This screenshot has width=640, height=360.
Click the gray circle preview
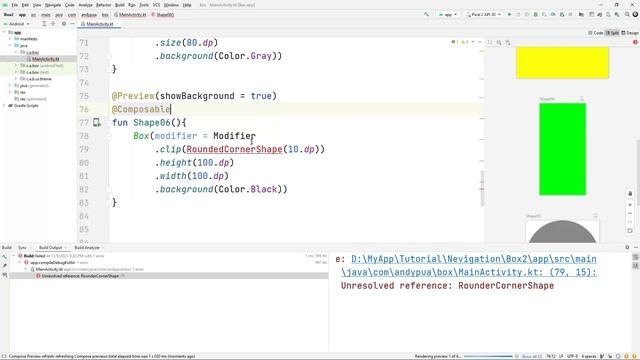pos(562,231)
